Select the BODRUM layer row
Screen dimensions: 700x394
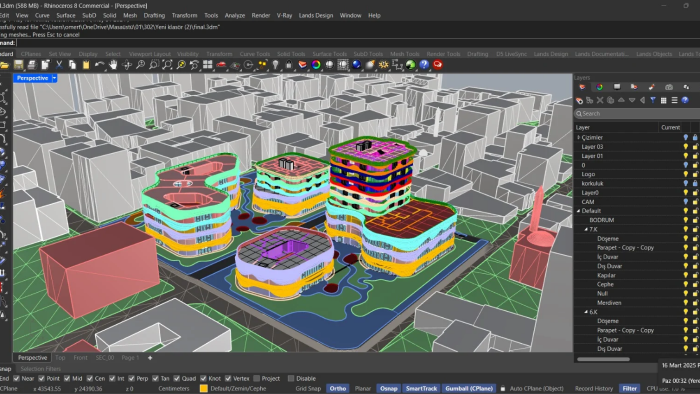601,220
